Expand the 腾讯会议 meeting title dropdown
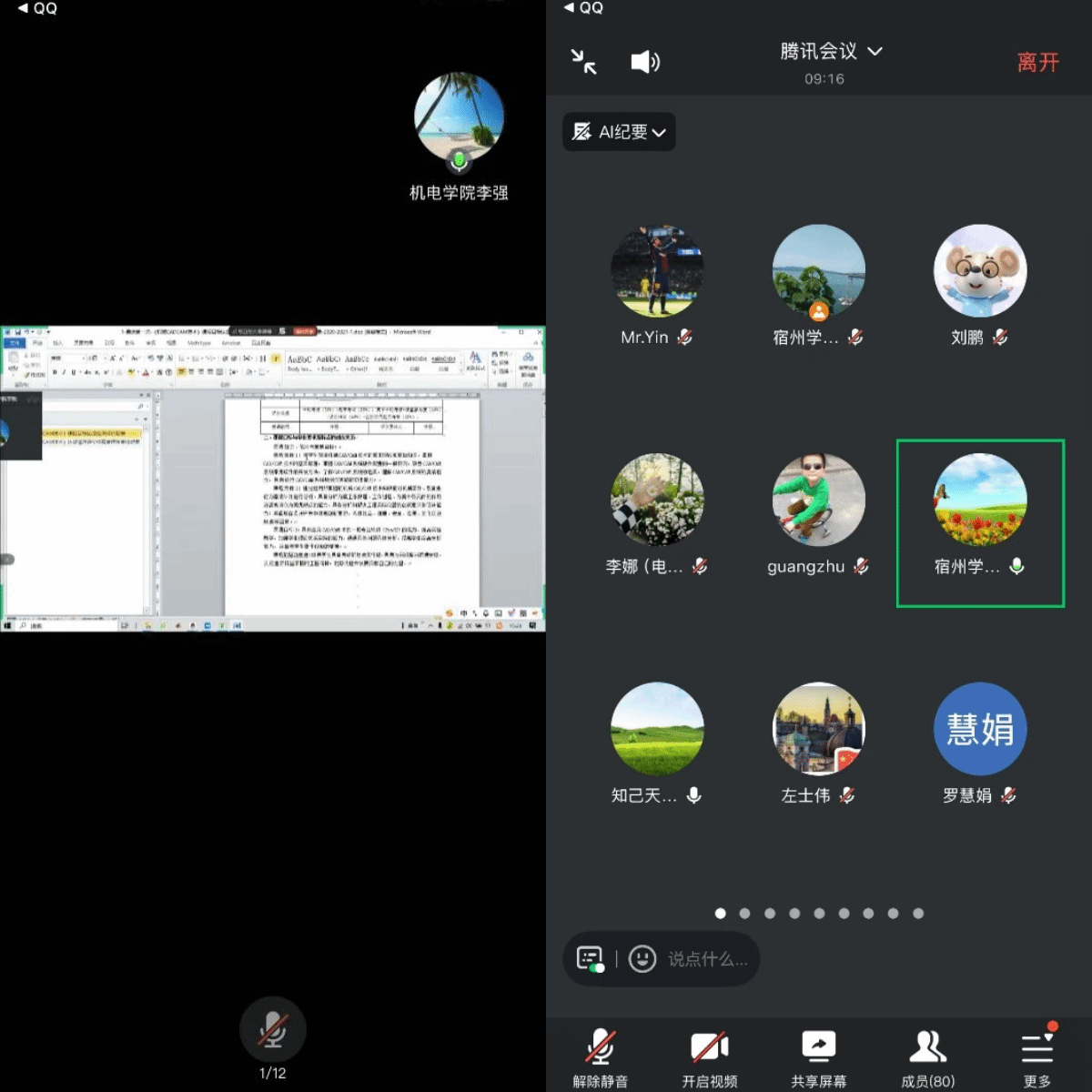 coord(831,52)
